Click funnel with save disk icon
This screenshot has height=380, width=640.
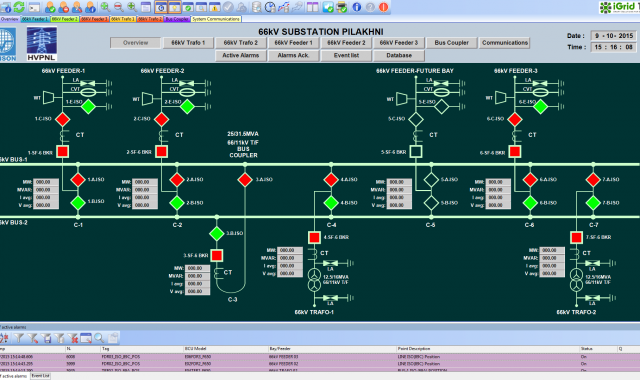coord(46,338)
